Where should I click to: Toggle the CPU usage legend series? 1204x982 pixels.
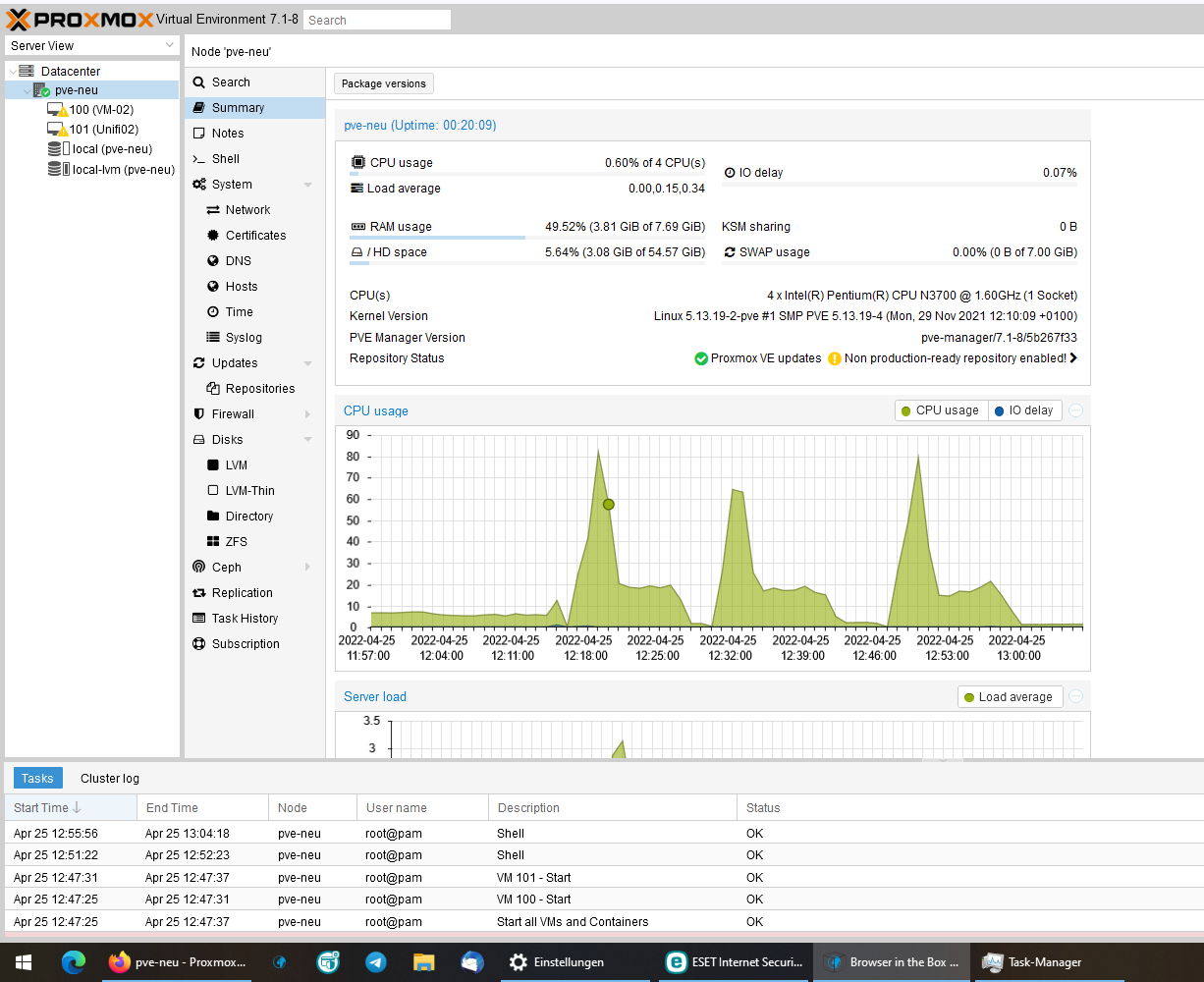(x=940, y=410)
